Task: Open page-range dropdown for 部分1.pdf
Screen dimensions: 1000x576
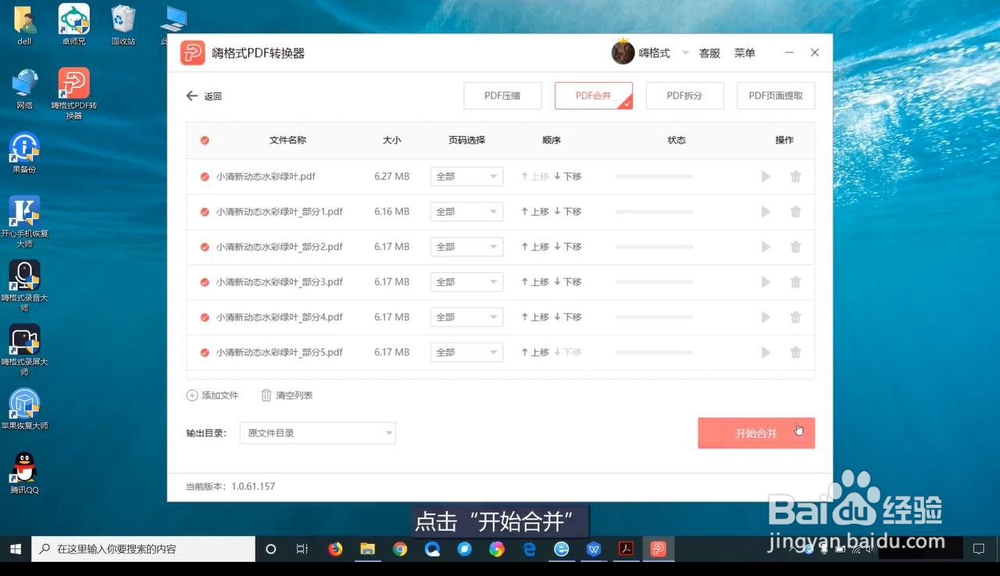Action: click(466, 212)
